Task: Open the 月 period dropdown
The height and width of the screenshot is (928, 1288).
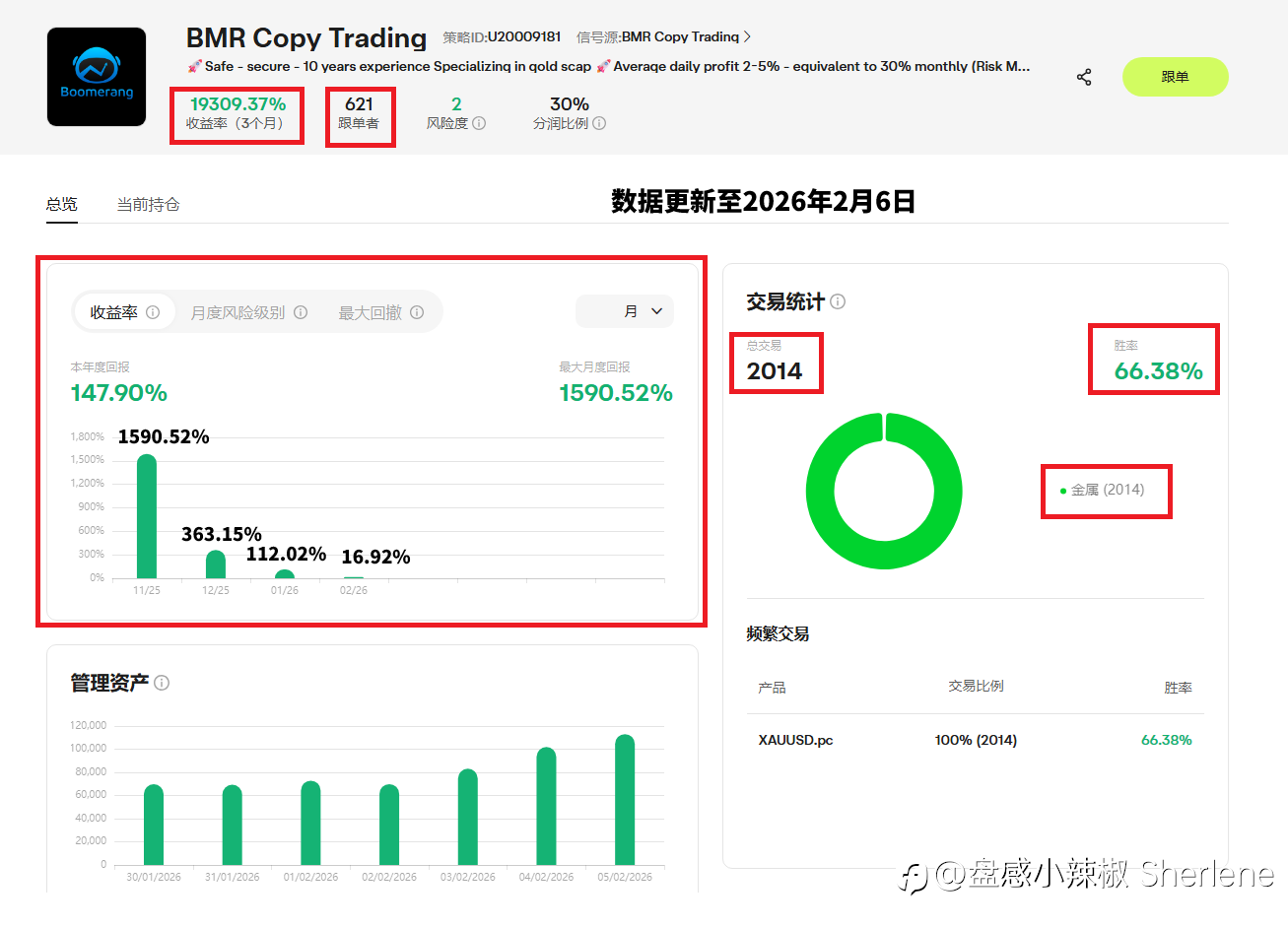Action: [625, 311]
